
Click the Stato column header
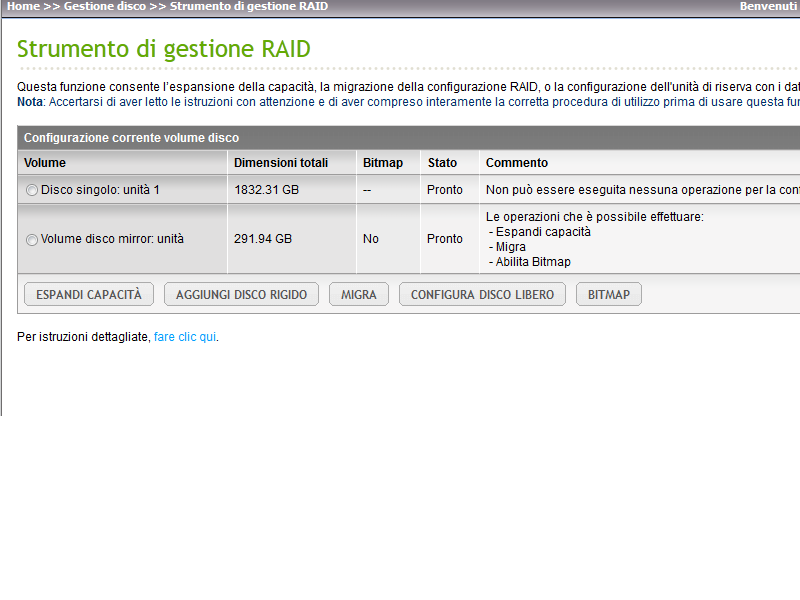[442, 163]
